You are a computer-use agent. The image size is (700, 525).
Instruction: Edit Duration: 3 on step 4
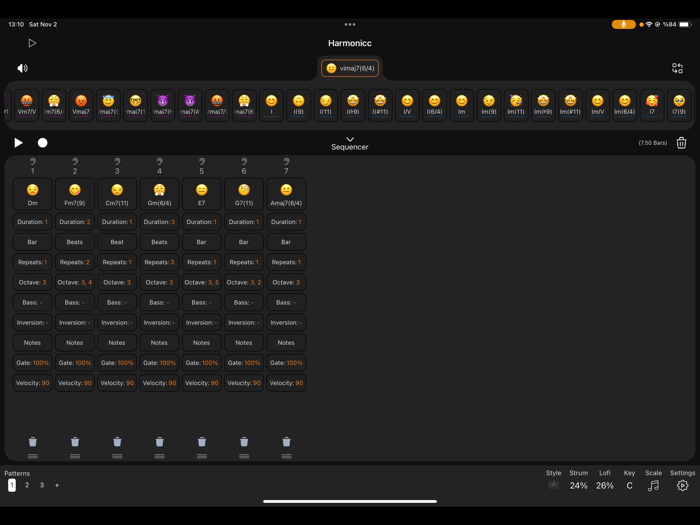point(159,222)
